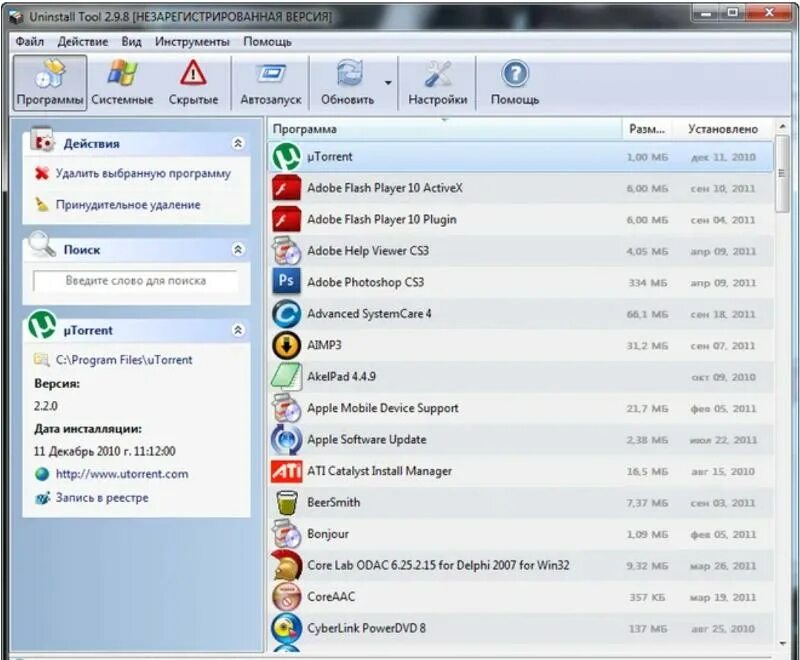Click the 137 МБ size of PowerDVD
Screen dimensions: 800x660
click(647, 629)
